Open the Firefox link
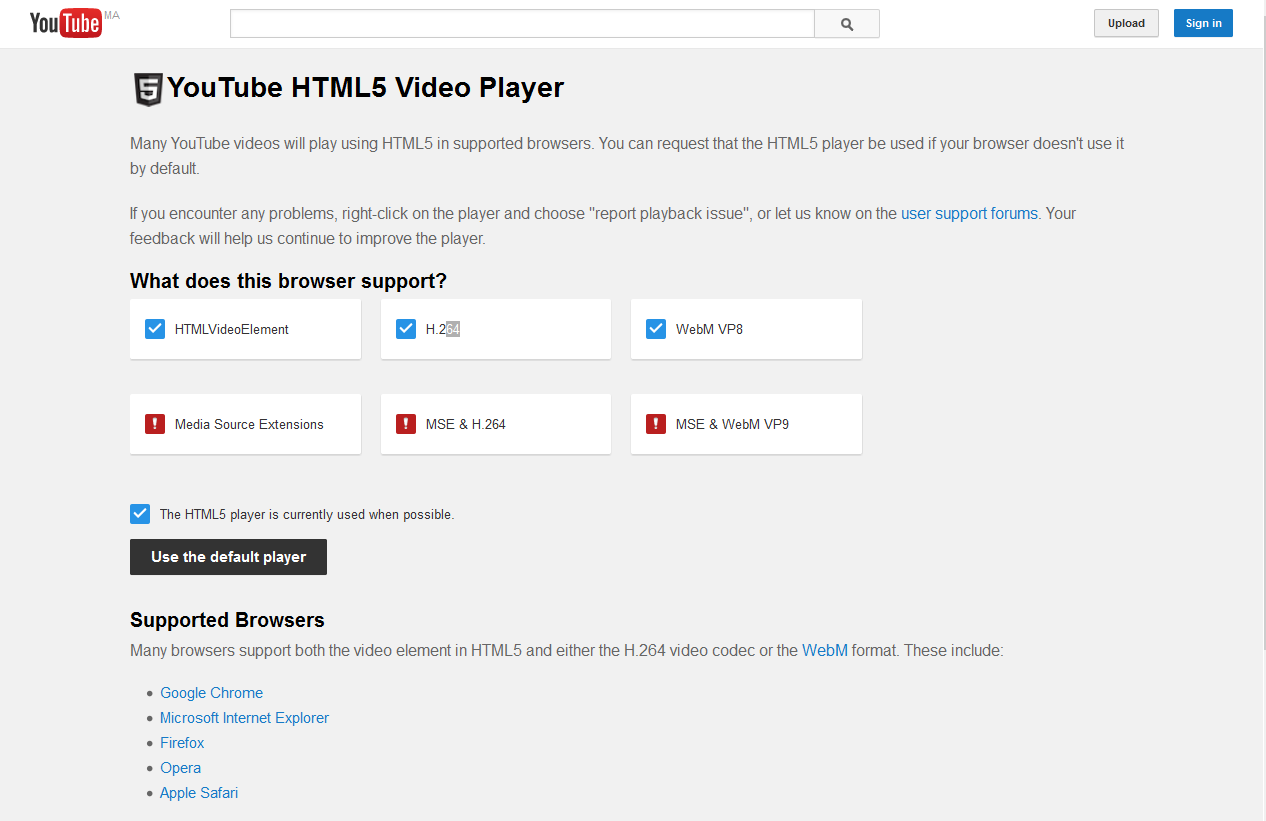Viewport: 1266px width, 821px height. [x=182, y=743]
